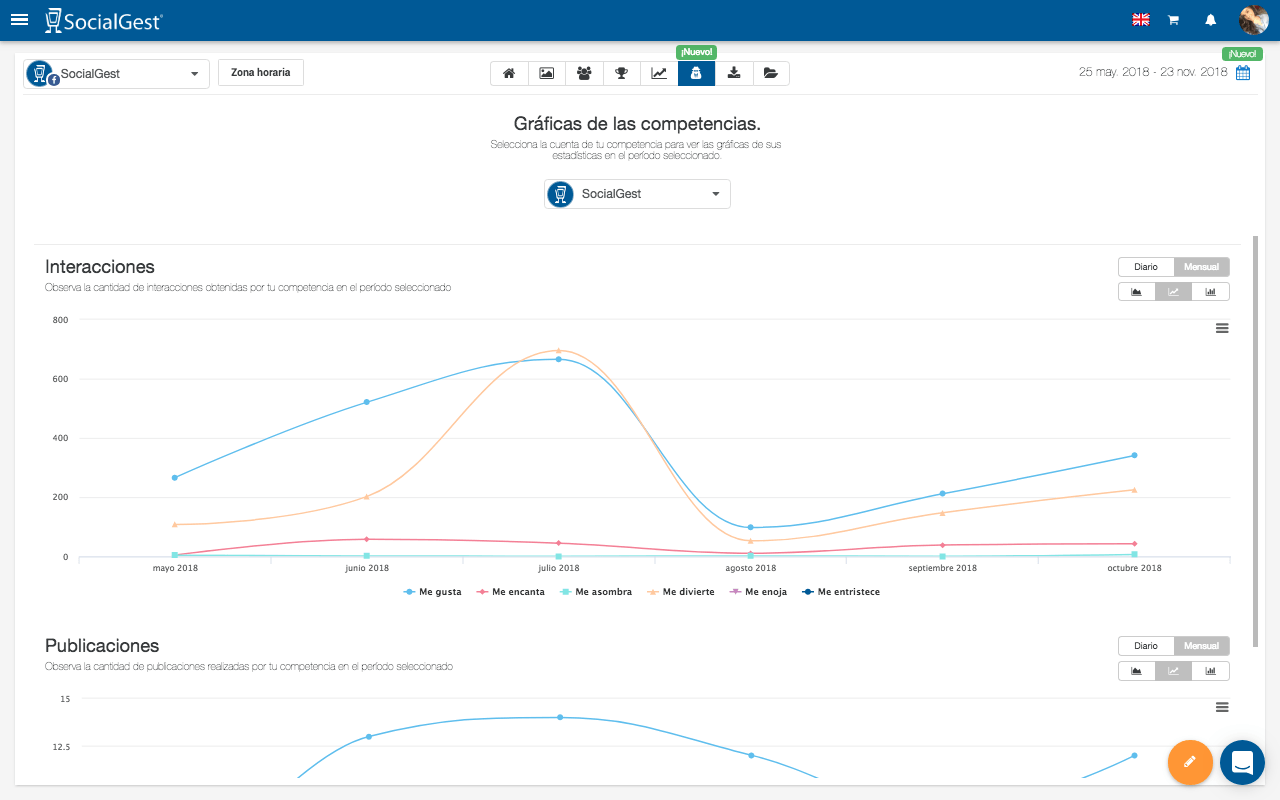Open the user avatar profile menu
Image resolution: width=1280 pixels, height=800 pixels.
(1253, 20)
